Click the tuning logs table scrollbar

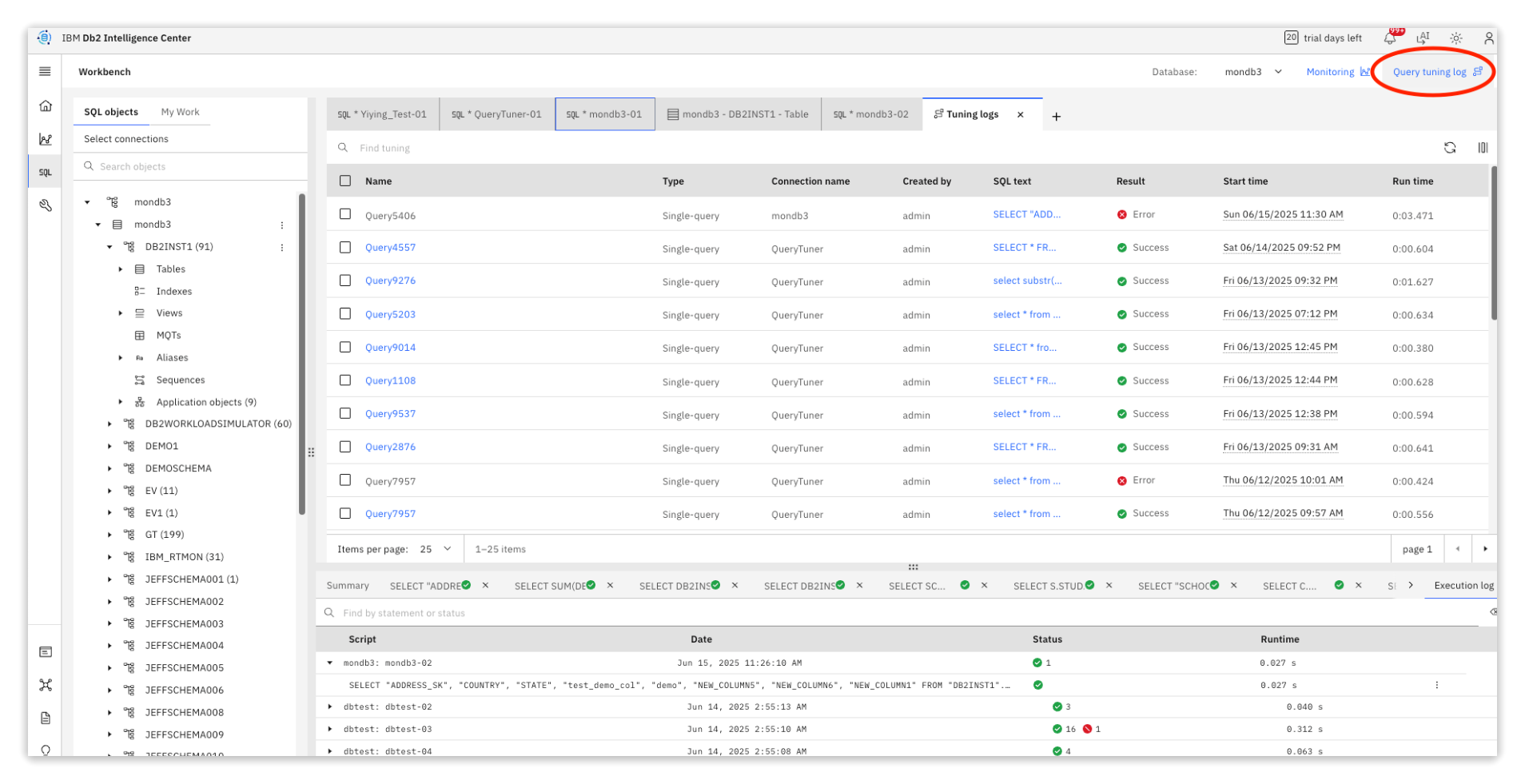[1493, 243]
